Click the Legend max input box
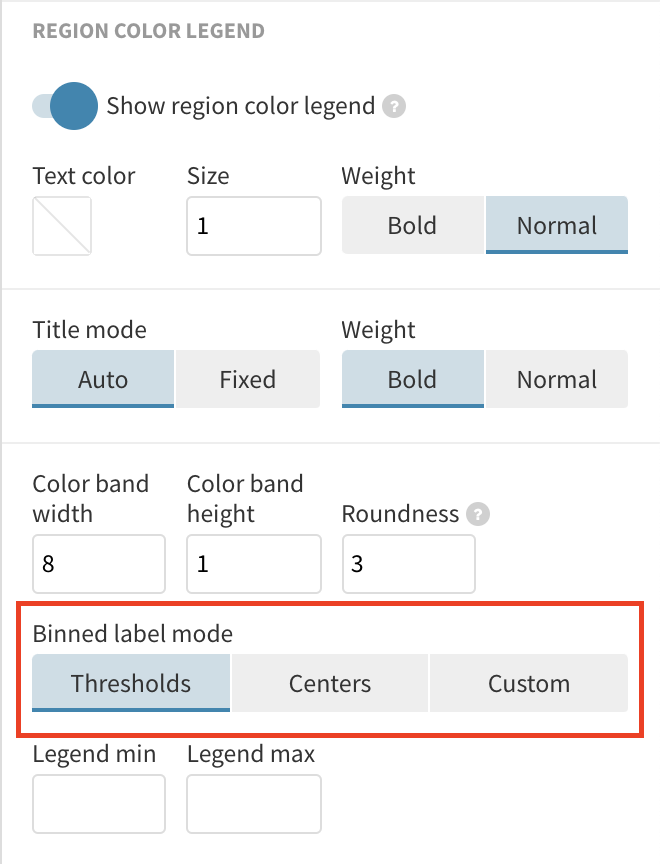 pyautogui.click(x=253, y=804)
